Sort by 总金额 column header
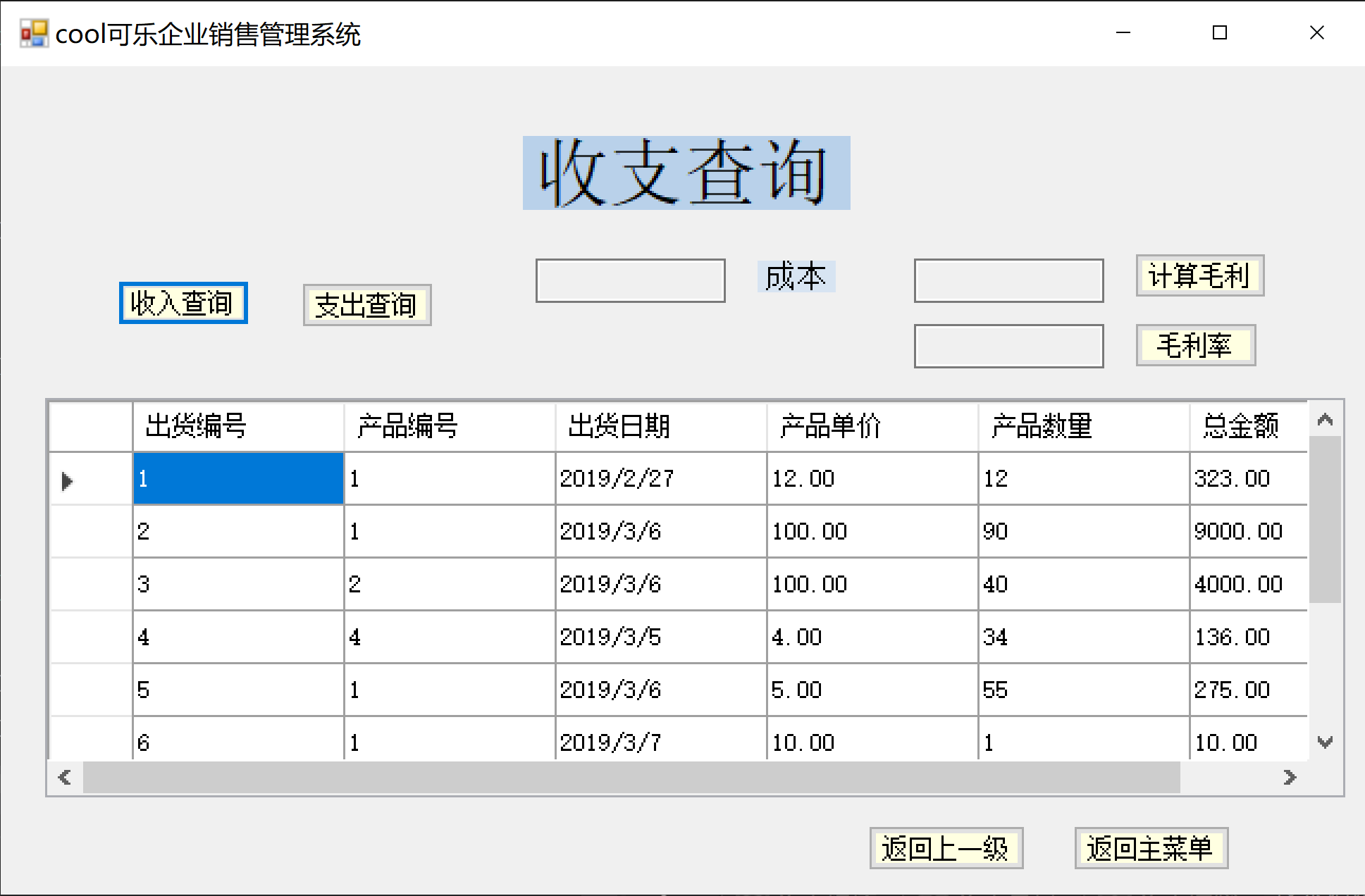The width and height of the screenshot is (1365, 896). pyautogui.click(x=1249, y=426)
